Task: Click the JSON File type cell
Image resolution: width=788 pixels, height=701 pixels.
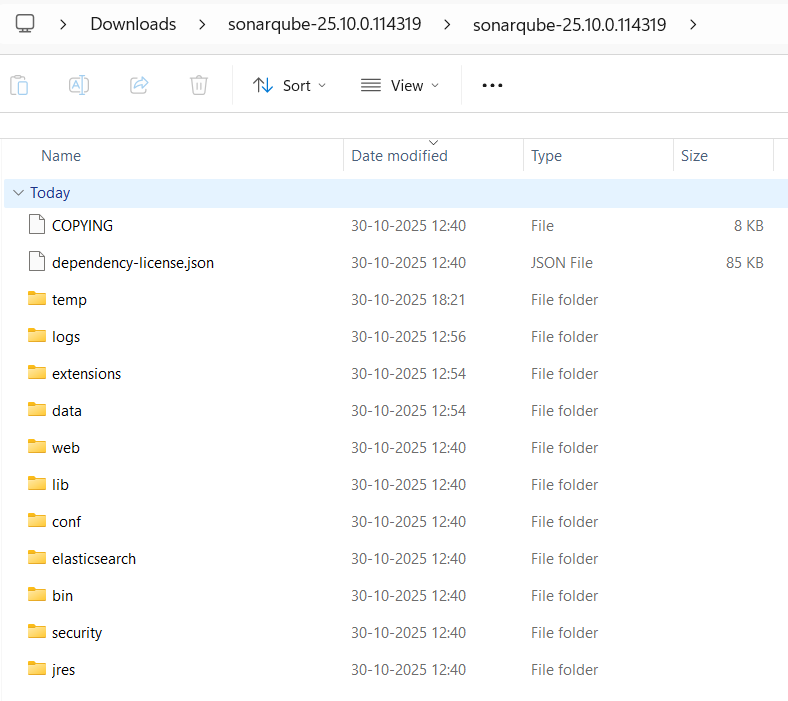Action: tap(562, 263)
